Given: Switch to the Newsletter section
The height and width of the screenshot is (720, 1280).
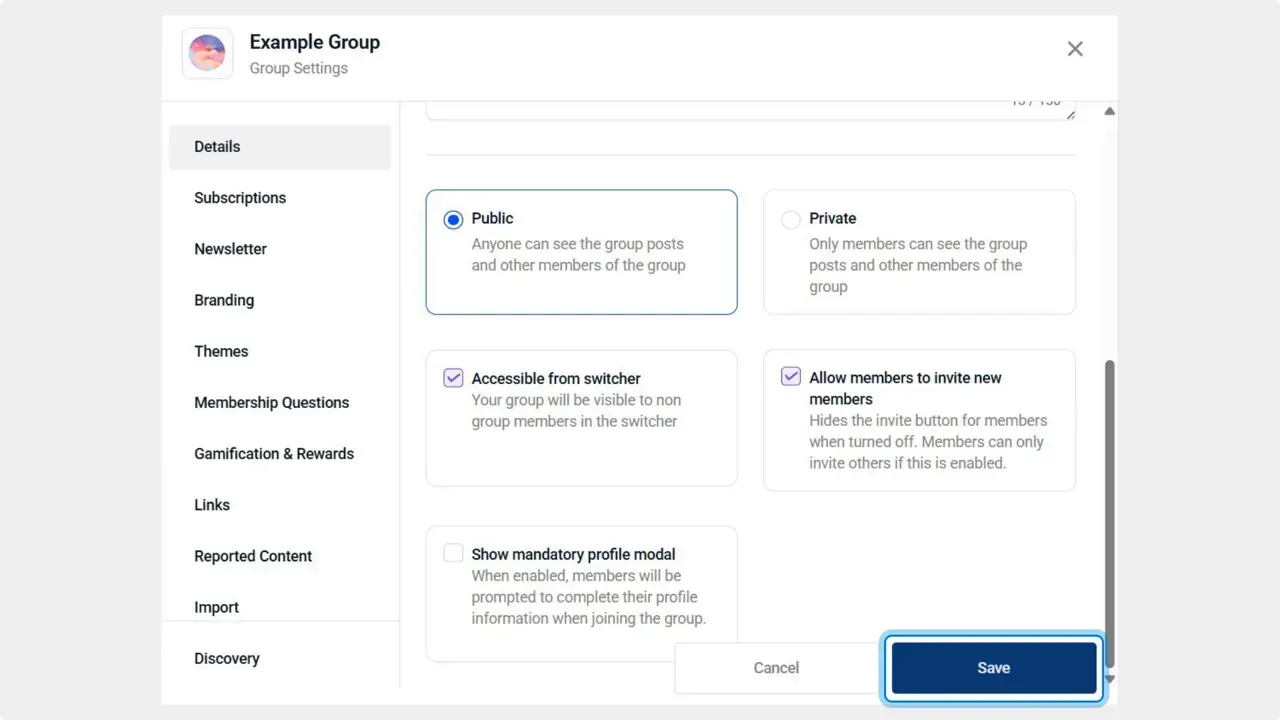Looking at the screenshot, I should (x=230, y=249).
